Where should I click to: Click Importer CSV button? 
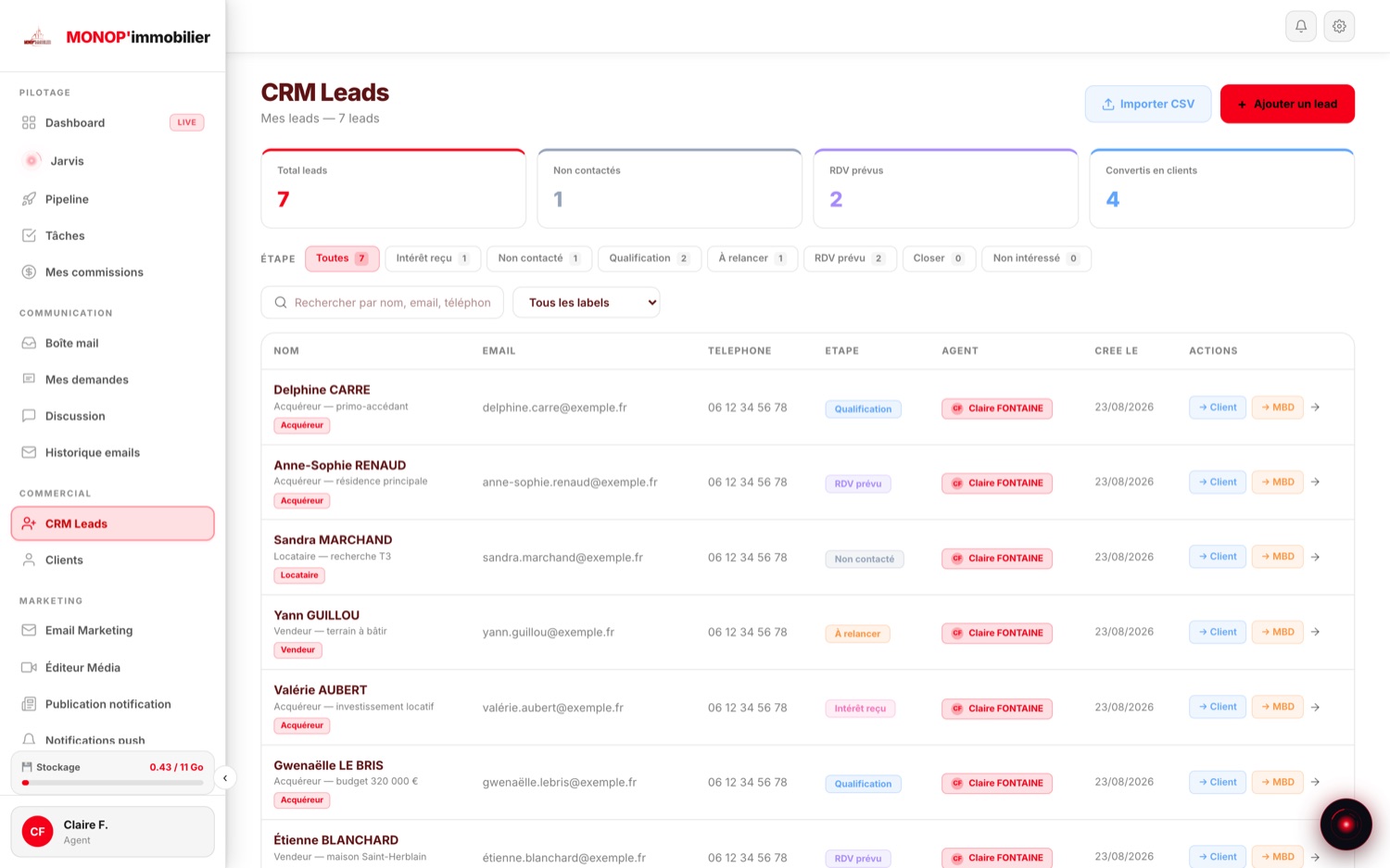click(x=1148, y=104)
